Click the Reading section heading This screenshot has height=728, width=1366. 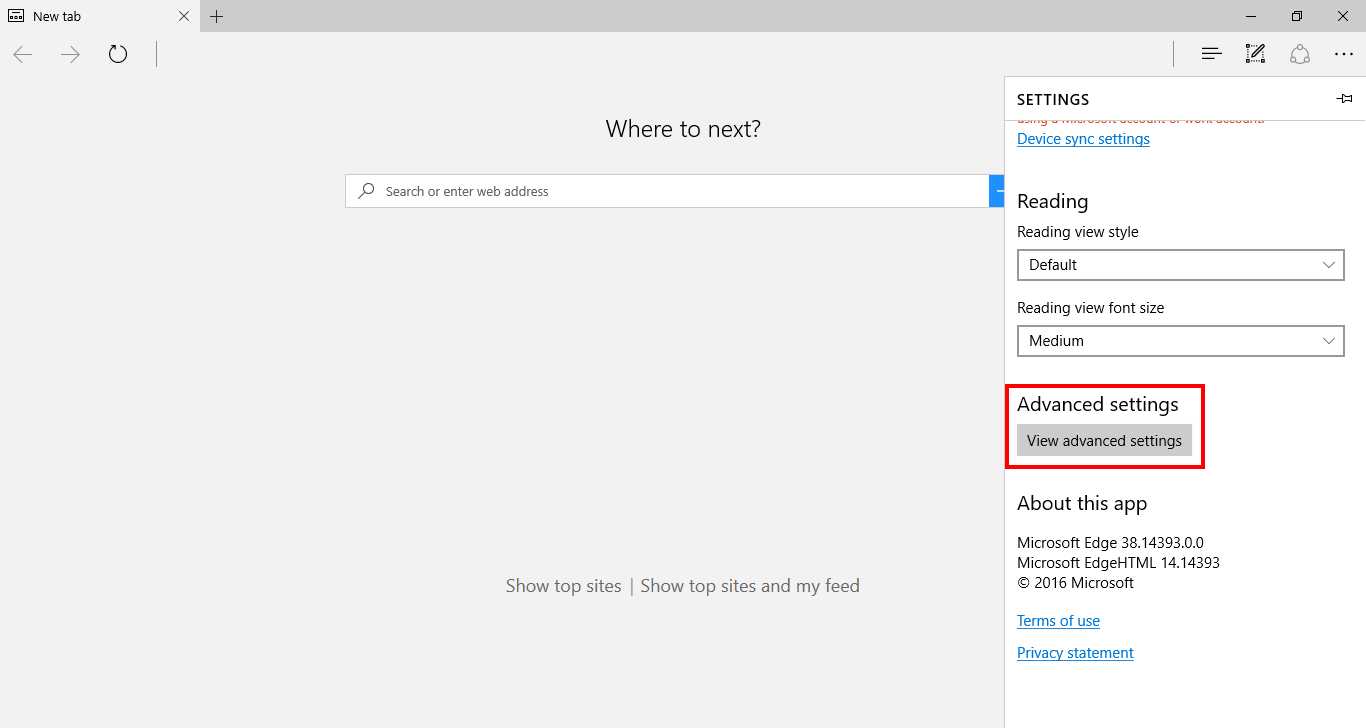(x=1052, y=202)
